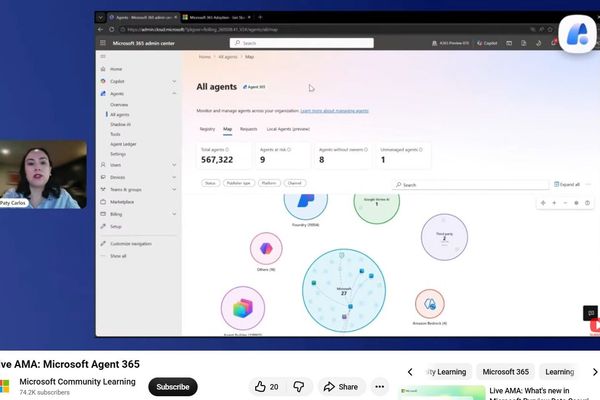Select the Map tab

[x=227, y=129]
